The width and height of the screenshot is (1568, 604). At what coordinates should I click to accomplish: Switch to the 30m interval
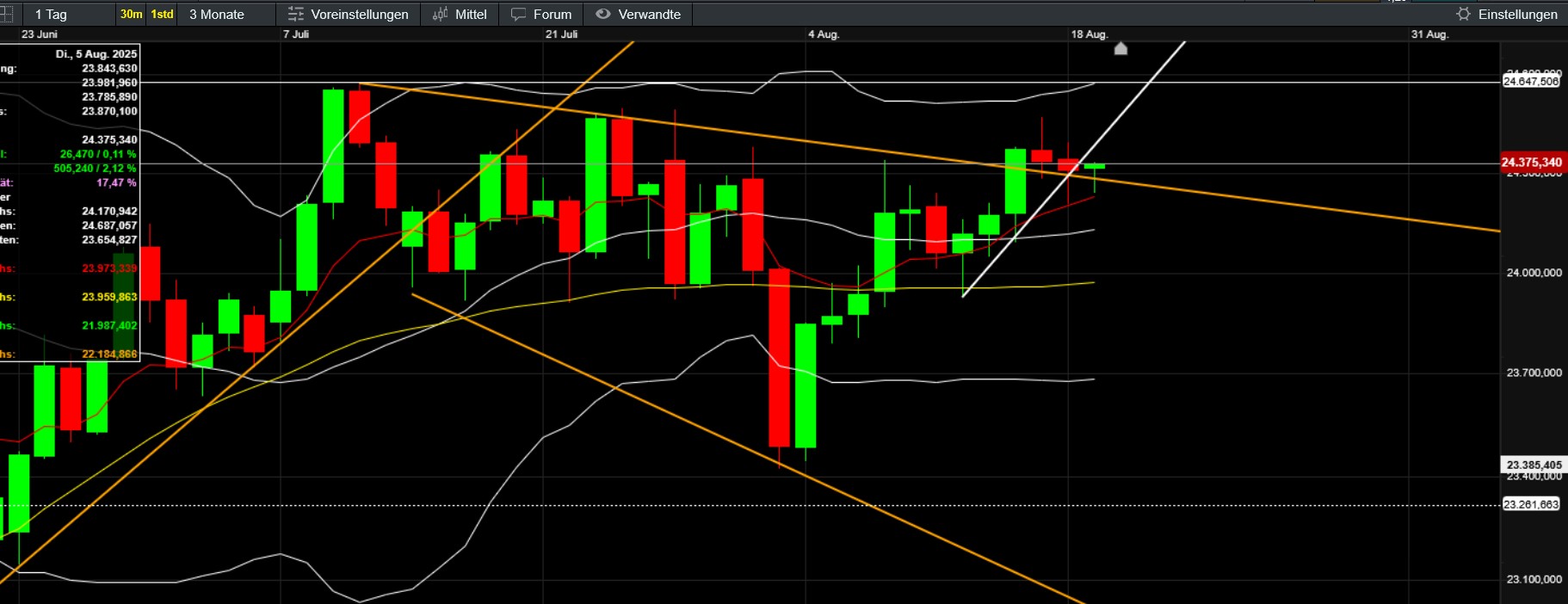point(131,14)
